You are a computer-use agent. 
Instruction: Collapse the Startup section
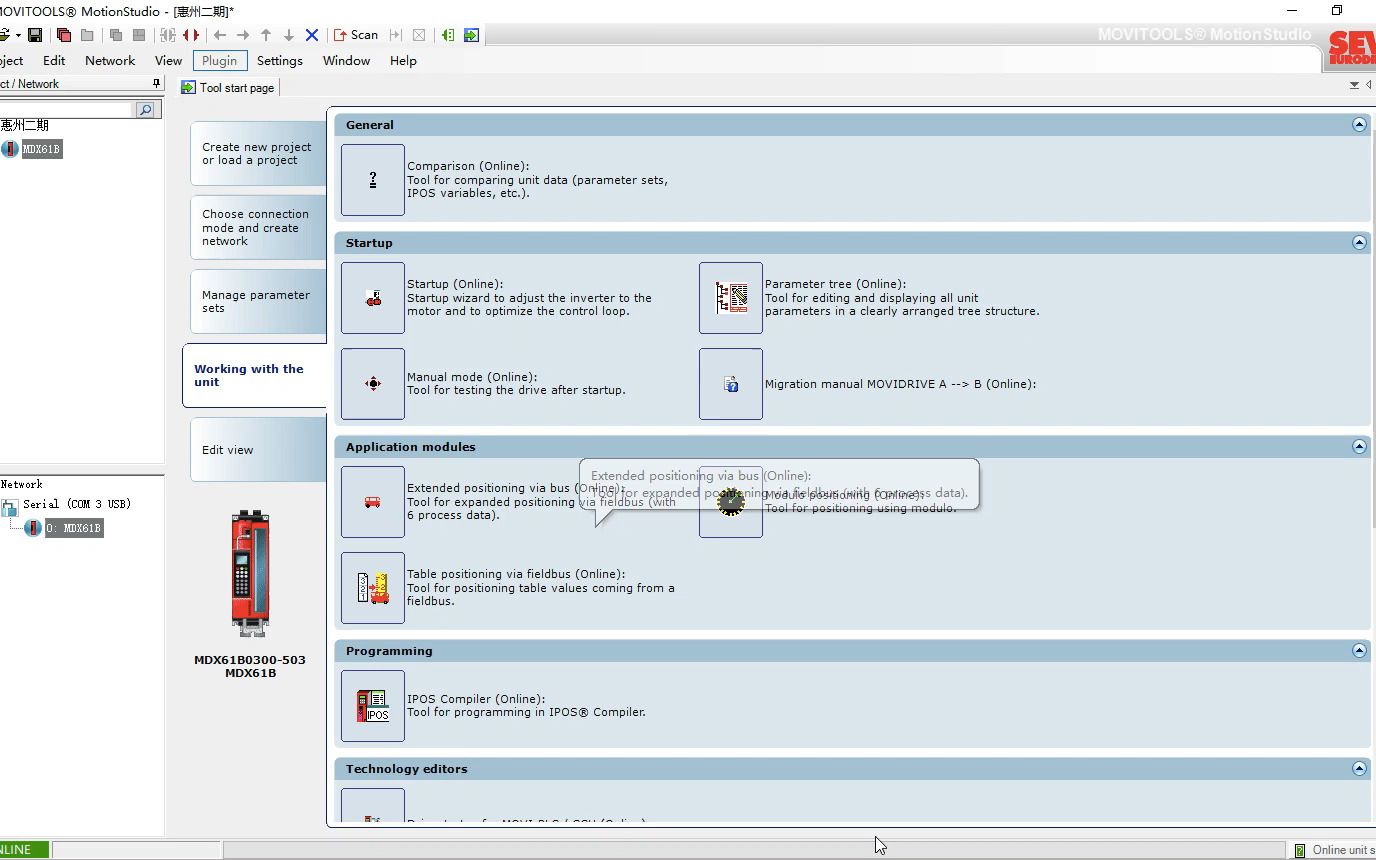[x=1359, y=243]
